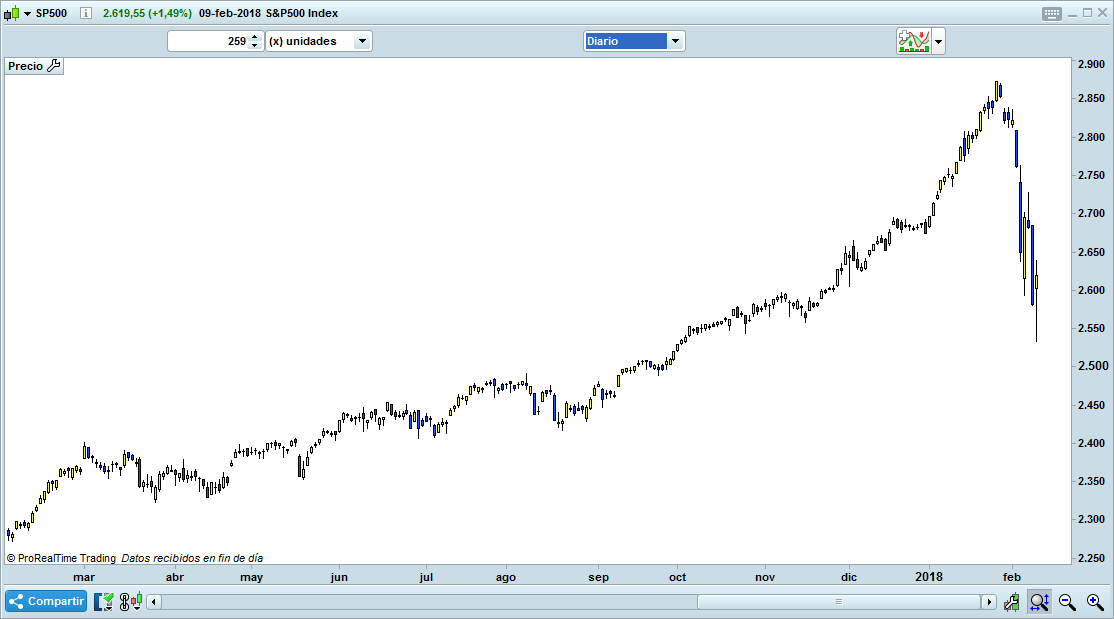1114x619 pixels.
Task: Activate the auto-fit zoom tool
Action: (x=1039, y=601)
